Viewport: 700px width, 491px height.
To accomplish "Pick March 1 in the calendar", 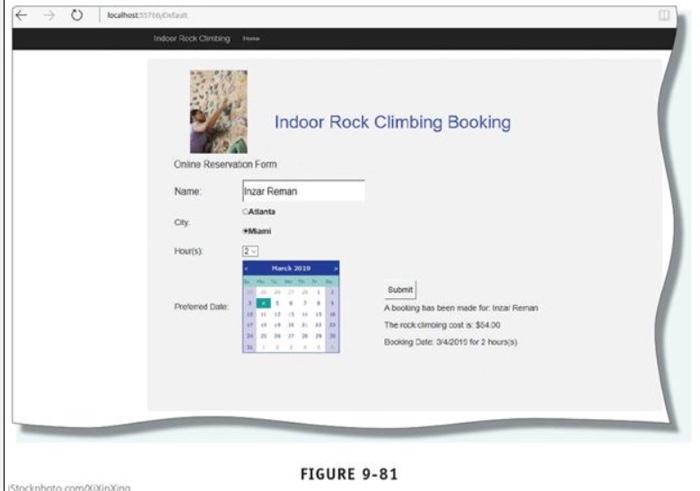I will click(x=318, y=292).
